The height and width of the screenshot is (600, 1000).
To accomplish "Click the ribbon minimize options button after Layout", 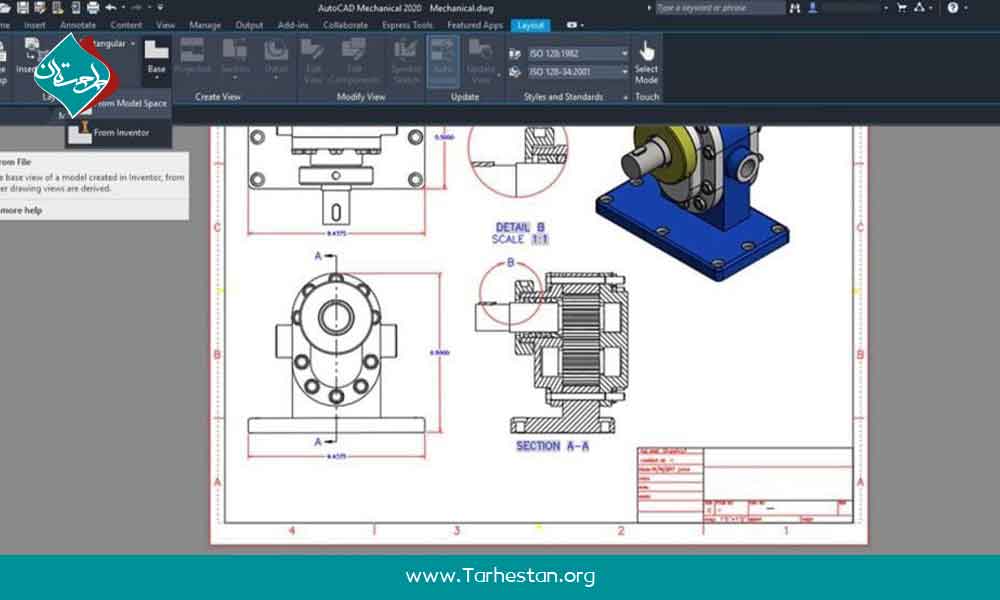I will pyautogui.click(x=574, y=25).
